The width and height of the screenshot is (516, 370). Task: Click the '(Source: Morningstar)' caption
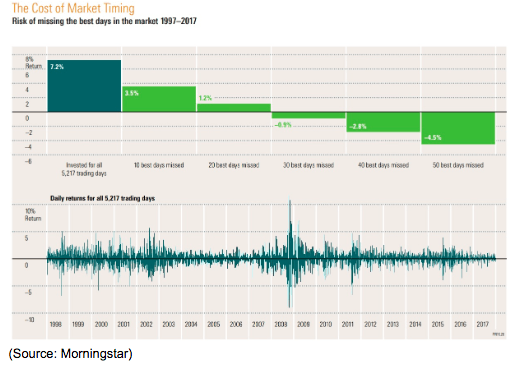point(70,354)
